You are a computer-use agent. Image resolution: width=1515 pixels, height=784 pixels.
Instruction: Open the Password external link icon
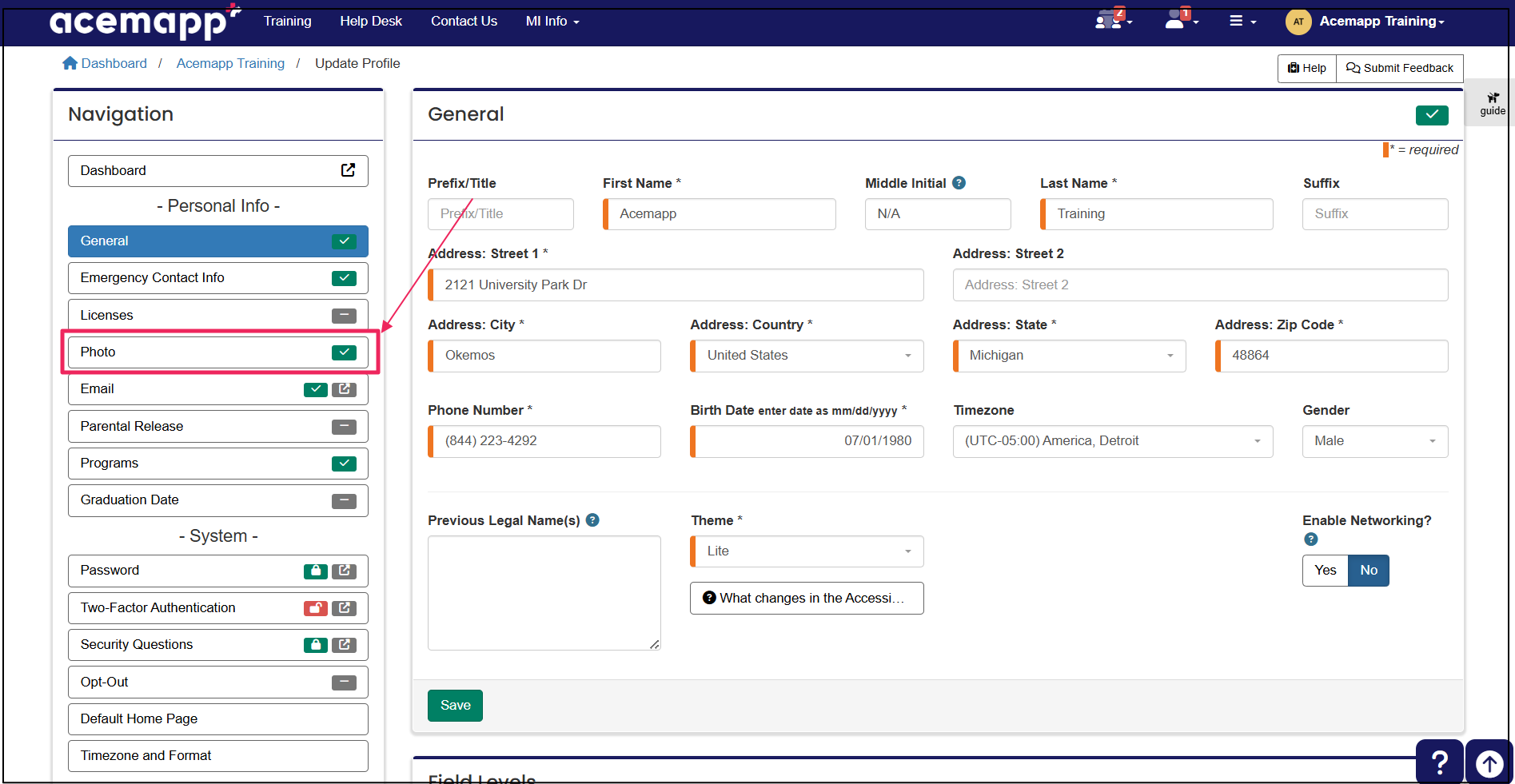point(344,571)
